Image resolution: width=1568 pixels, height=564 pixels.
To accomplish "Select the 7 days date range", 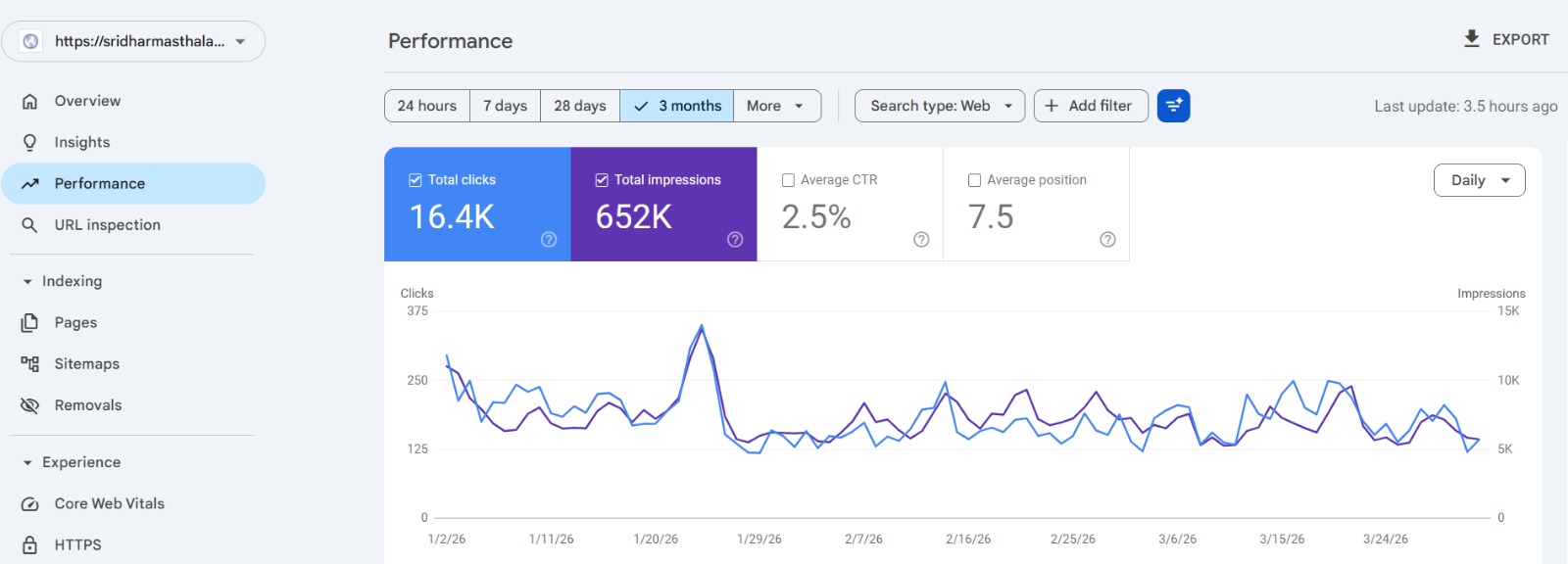I will pos(505,106).
